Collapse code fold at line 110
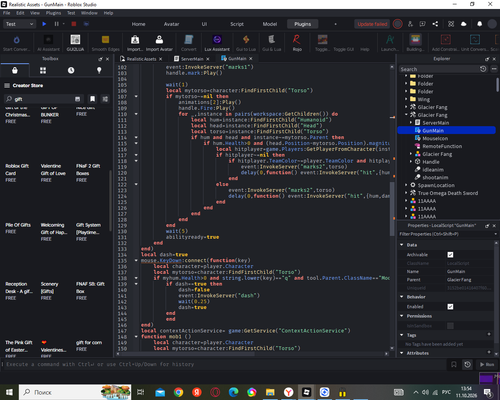This screenshot has width=500, height=400. [136, 114]
